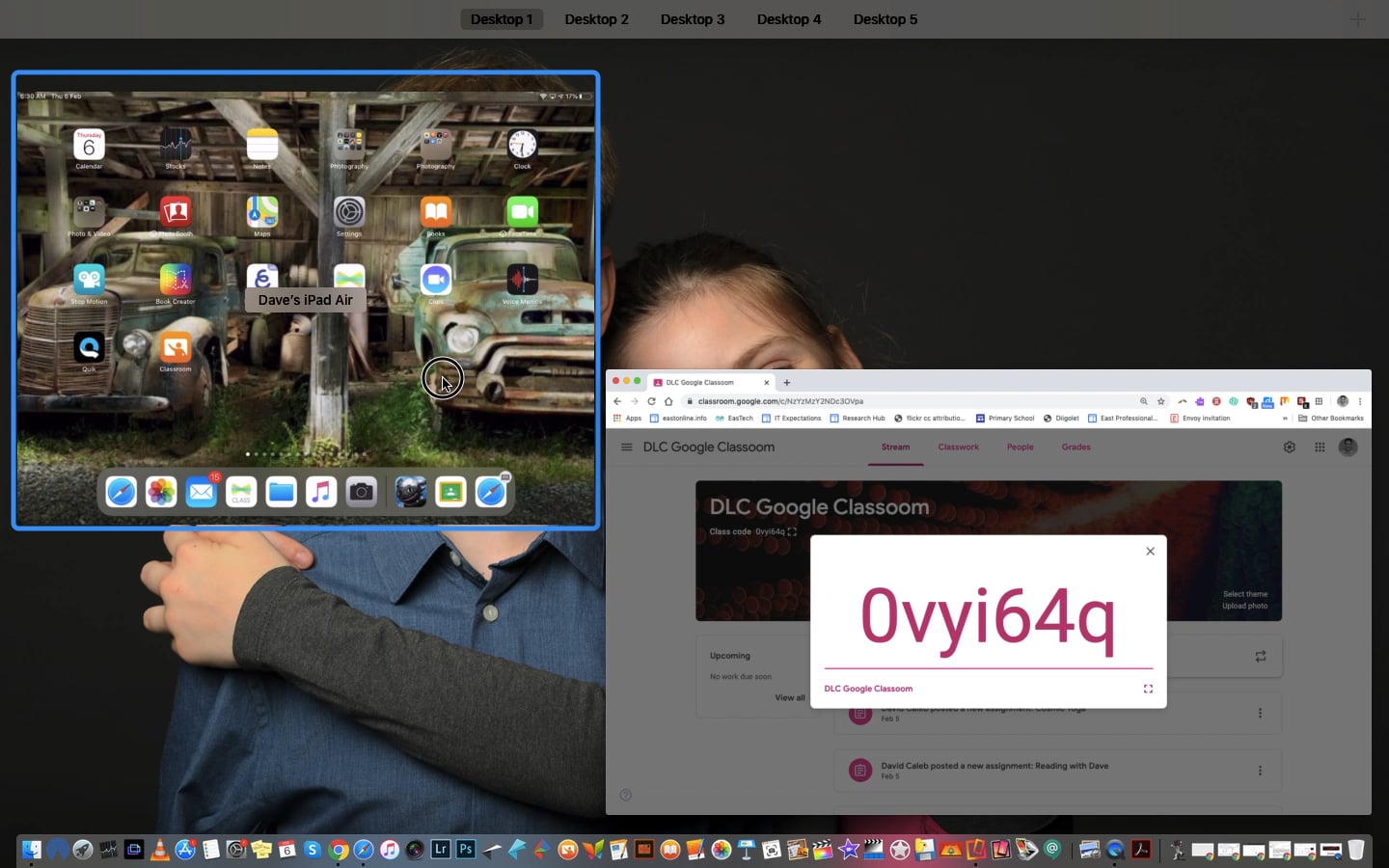Screen dimensions: 1389x868
Task: Open the People tab in Classroom
Action: [x=1021, y=447]
